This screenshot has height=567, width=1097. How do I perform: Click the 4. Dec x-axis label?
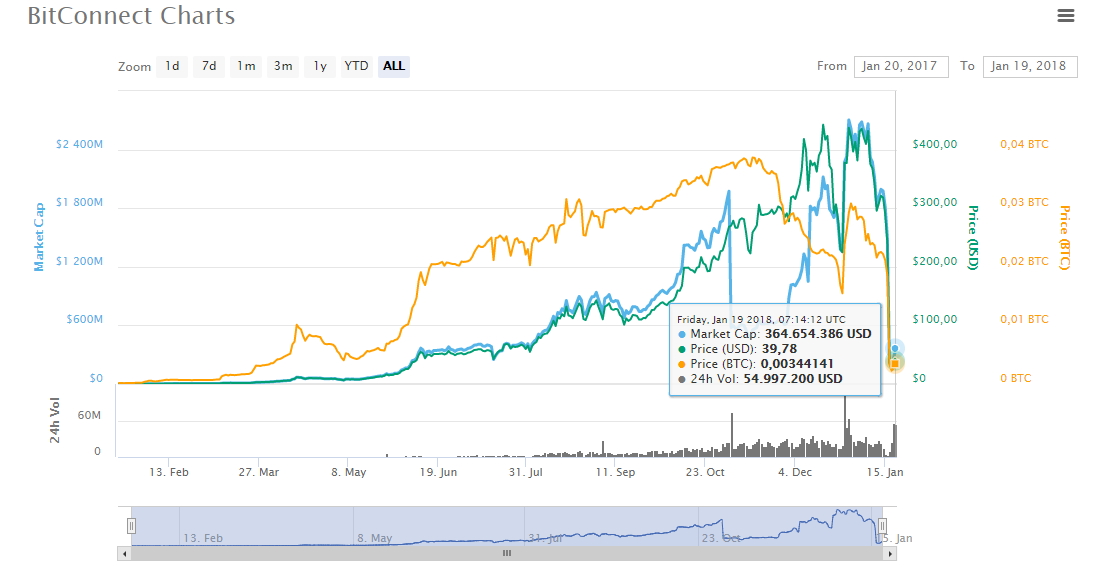(x=795, y=472)
